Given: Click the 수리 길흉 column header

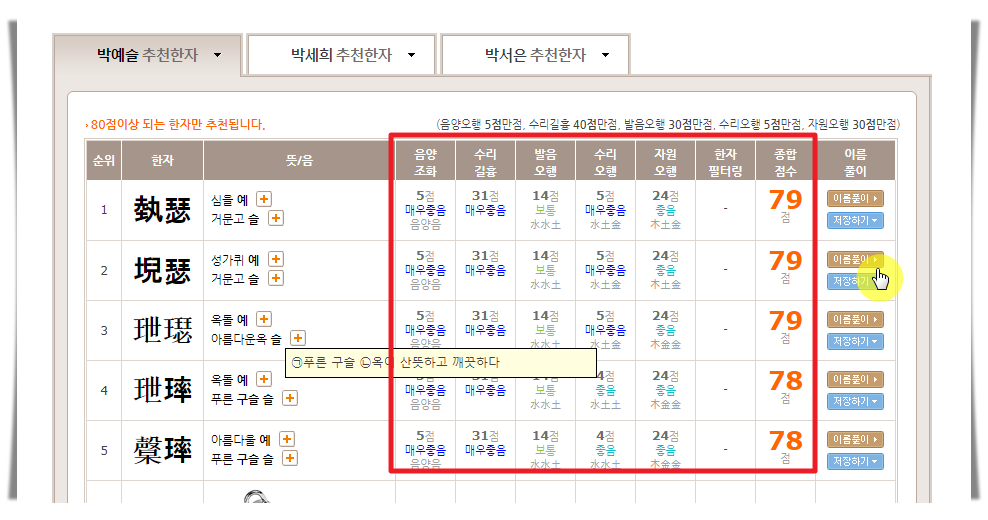Looking at the screenshot, I should coord(485,161).
